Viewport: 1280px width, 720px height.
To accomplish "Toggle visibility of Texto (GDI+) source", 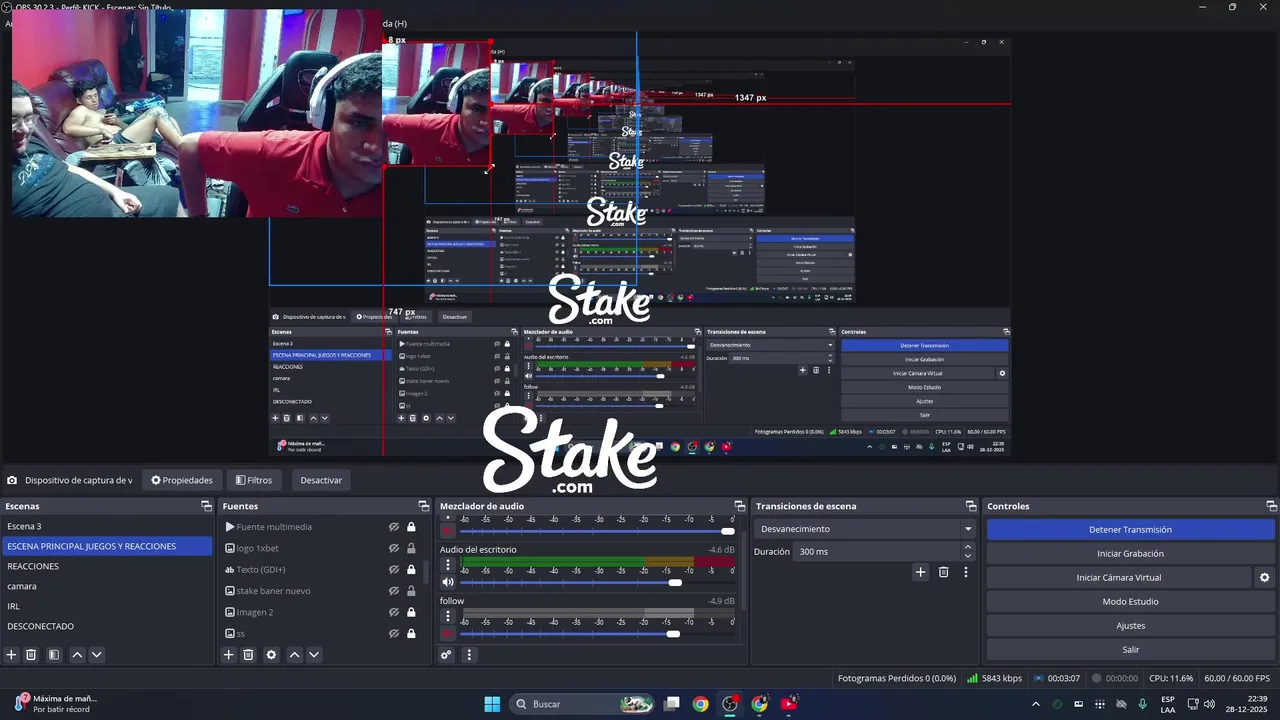I will coord(394,569).
